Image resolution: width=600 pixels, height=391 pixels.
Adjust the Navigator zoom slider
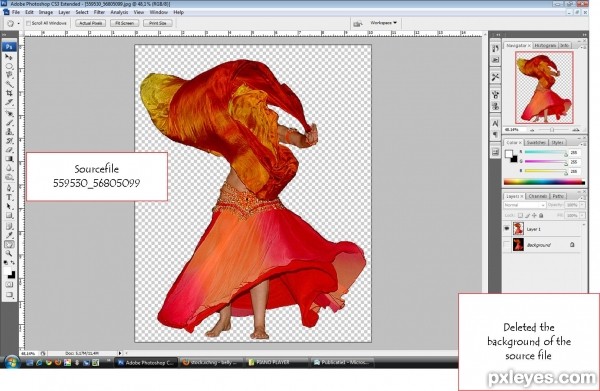click(552, 130)
